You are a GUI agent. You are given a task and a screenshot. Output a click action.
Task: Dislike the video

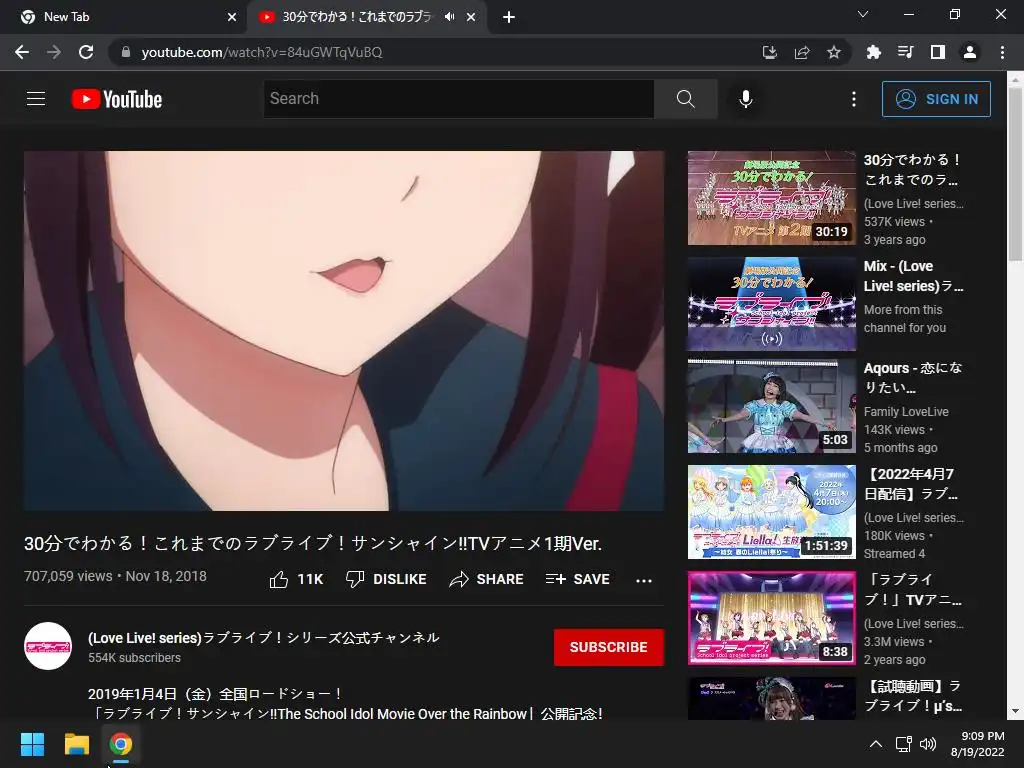tap(386, 579)
